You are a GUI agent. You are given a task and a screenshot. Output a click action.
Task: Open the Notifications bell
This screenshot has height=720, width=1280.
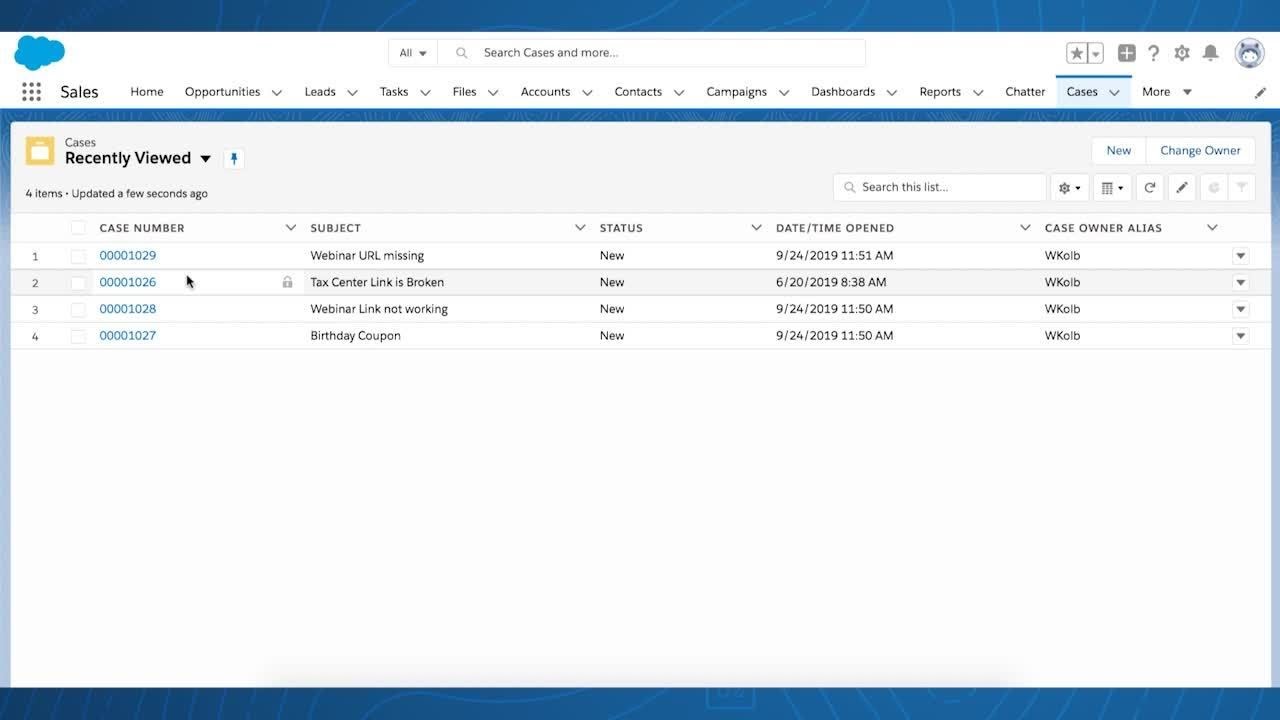click(x=1210, y=53)
